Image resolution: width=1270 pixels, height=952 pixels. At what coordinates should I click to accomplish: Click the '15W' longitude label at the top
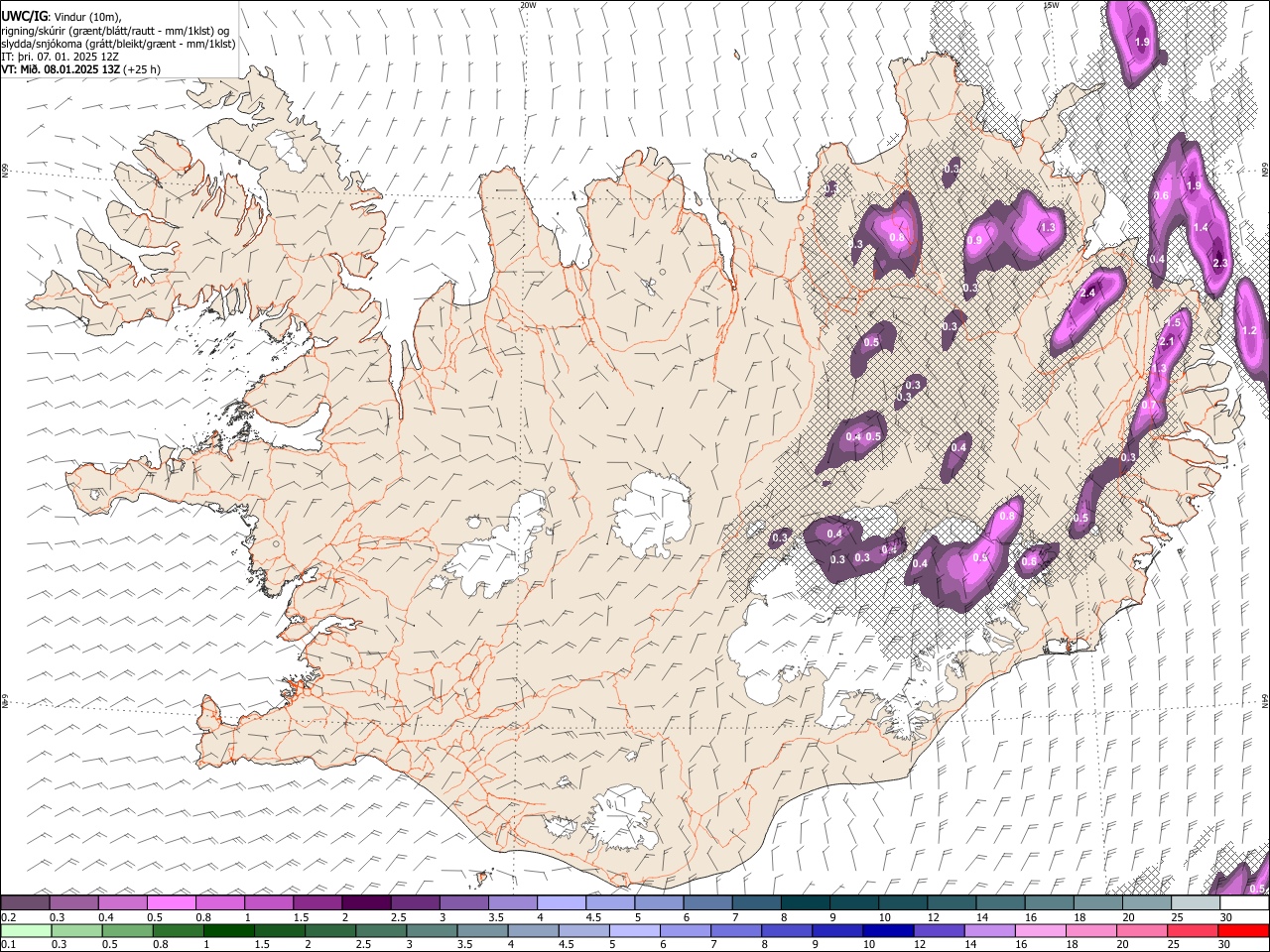click(x=1051, y=5)
